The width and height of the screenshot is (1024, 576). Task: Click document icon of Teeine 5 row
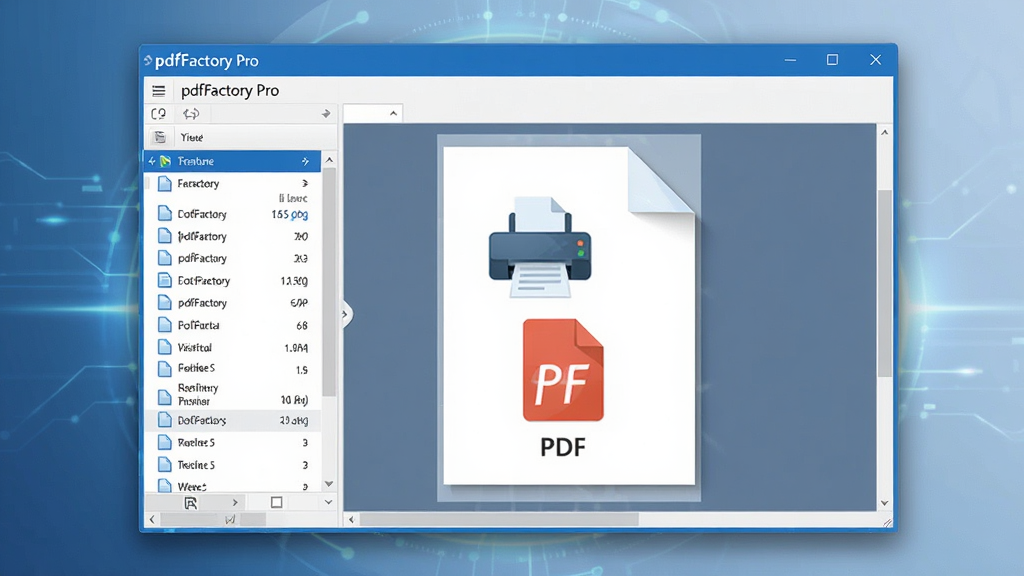pos(165,464)
